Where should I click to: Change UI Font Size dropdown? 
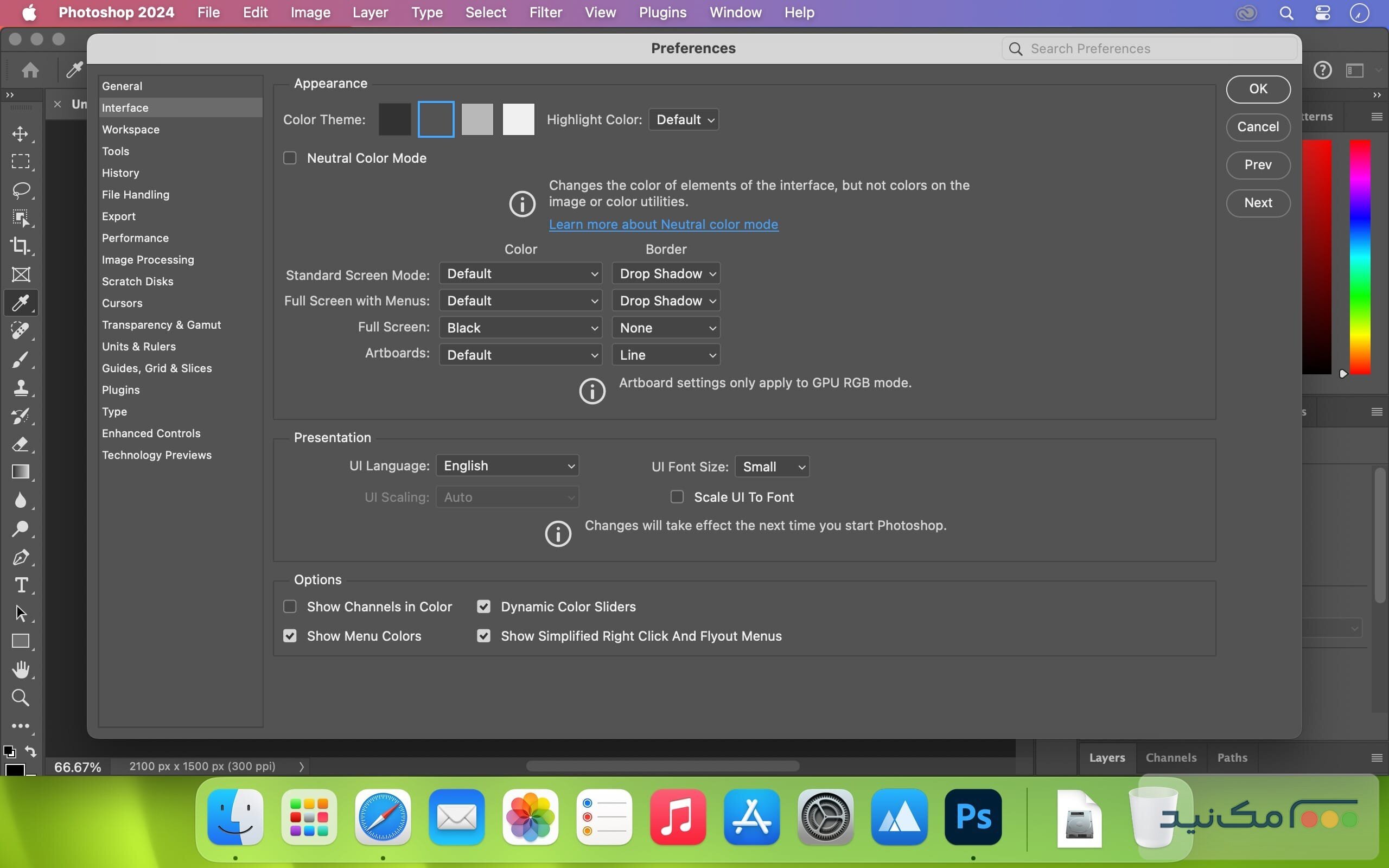pos(772,466)
